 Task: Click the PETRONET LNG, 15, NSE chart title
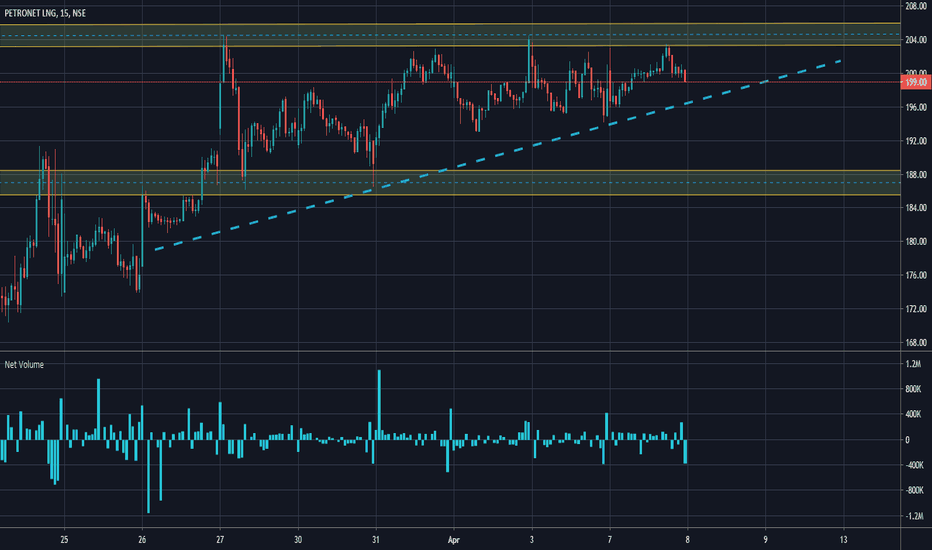pyautogui.click(x=45, y=13)
